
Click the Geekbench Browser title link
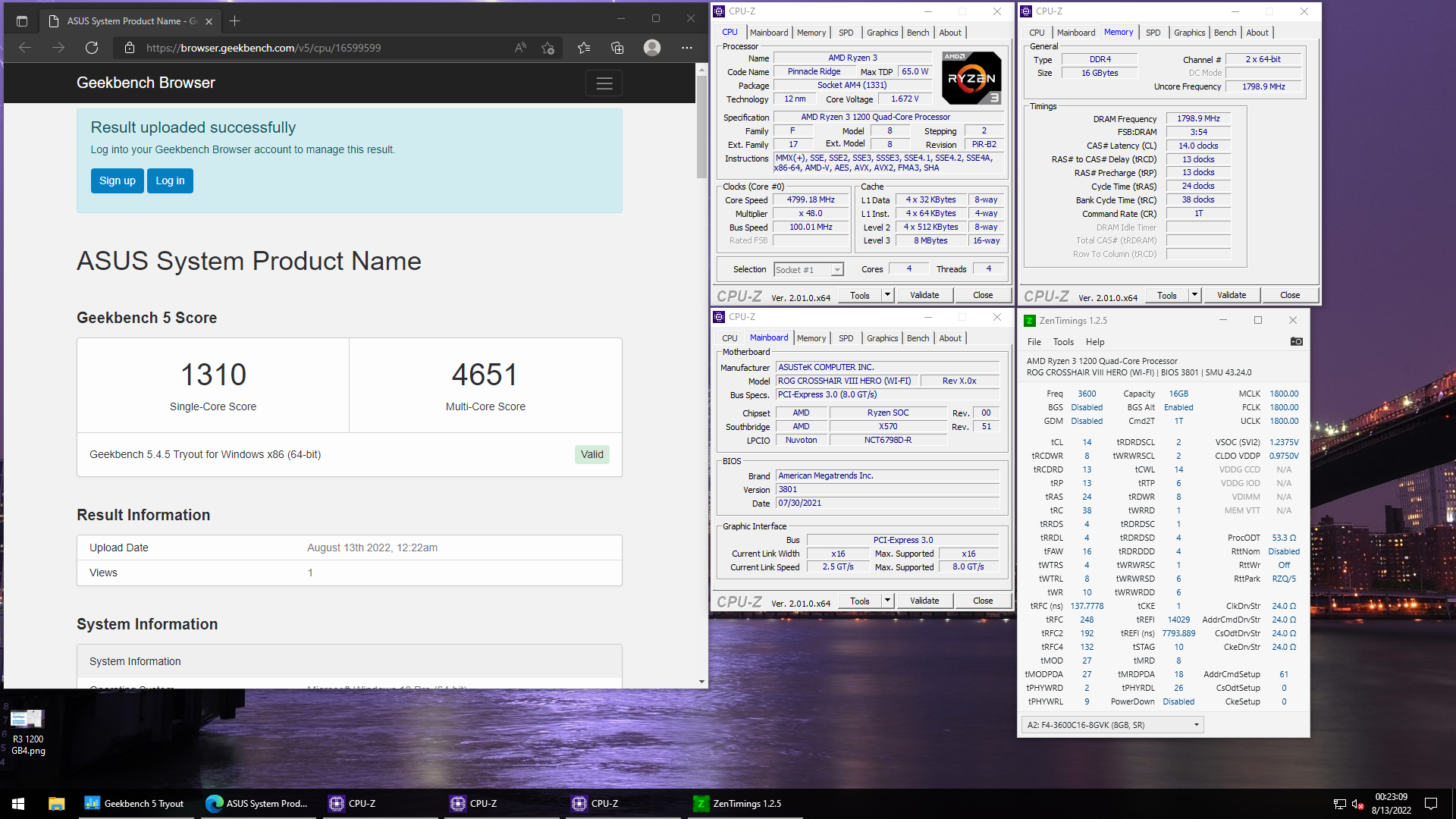click(x=146, y=83)
